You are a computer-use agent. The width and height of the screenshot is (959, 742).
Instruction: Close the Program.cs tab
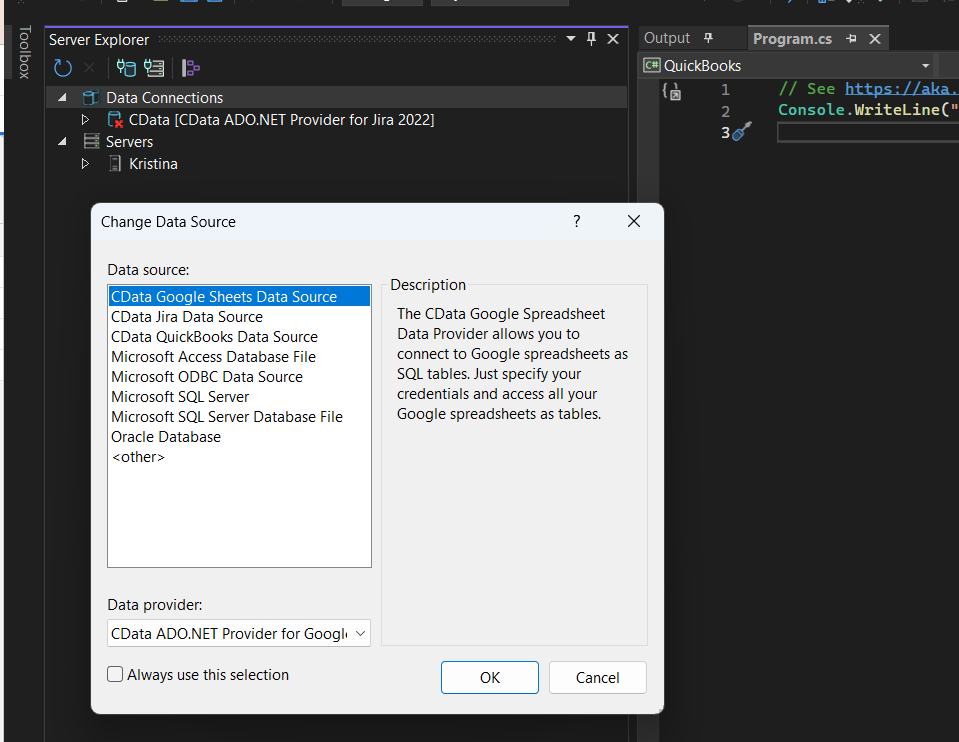[875, 39]
